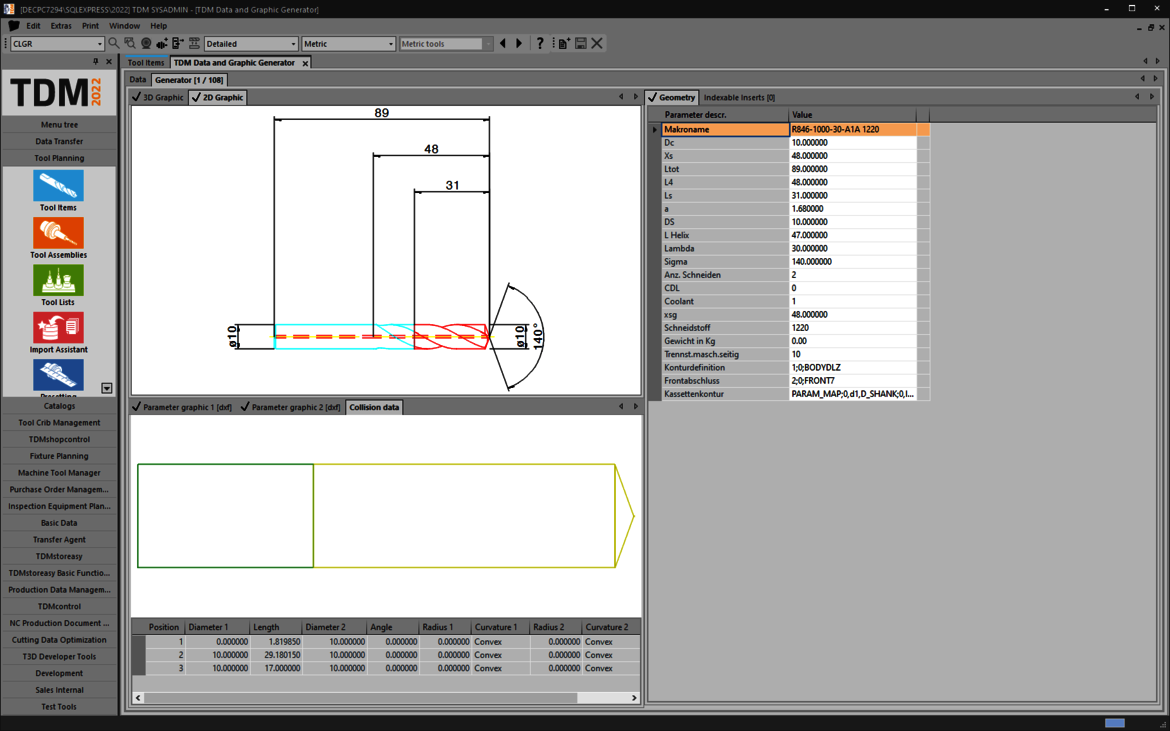Close the TDM Data and Graphic Generator tab

(x=304, y=63)
